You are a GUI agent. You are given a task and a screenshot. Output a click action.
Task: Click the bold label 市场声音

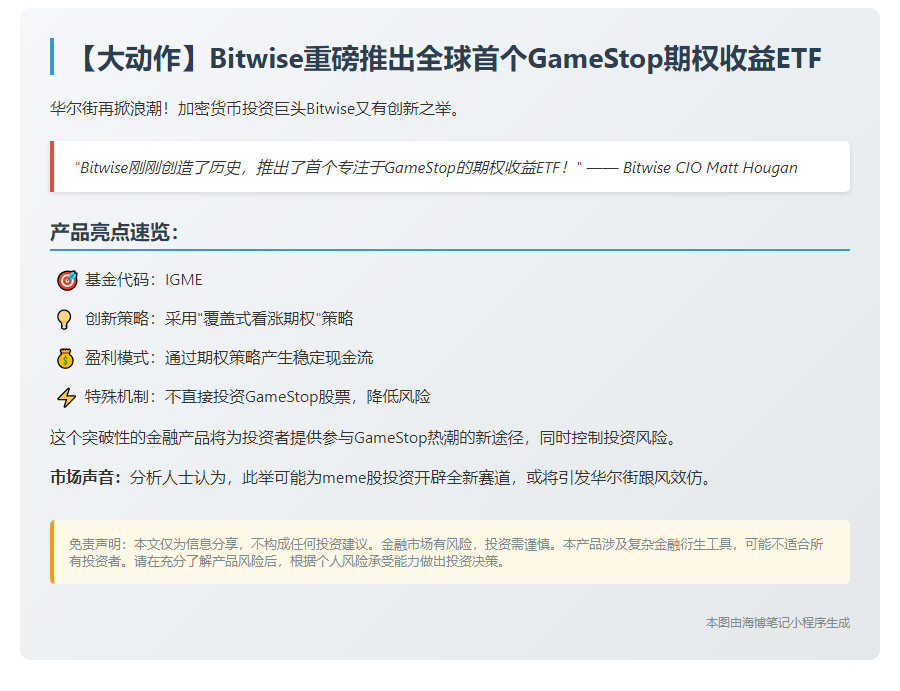coord(86,477)
